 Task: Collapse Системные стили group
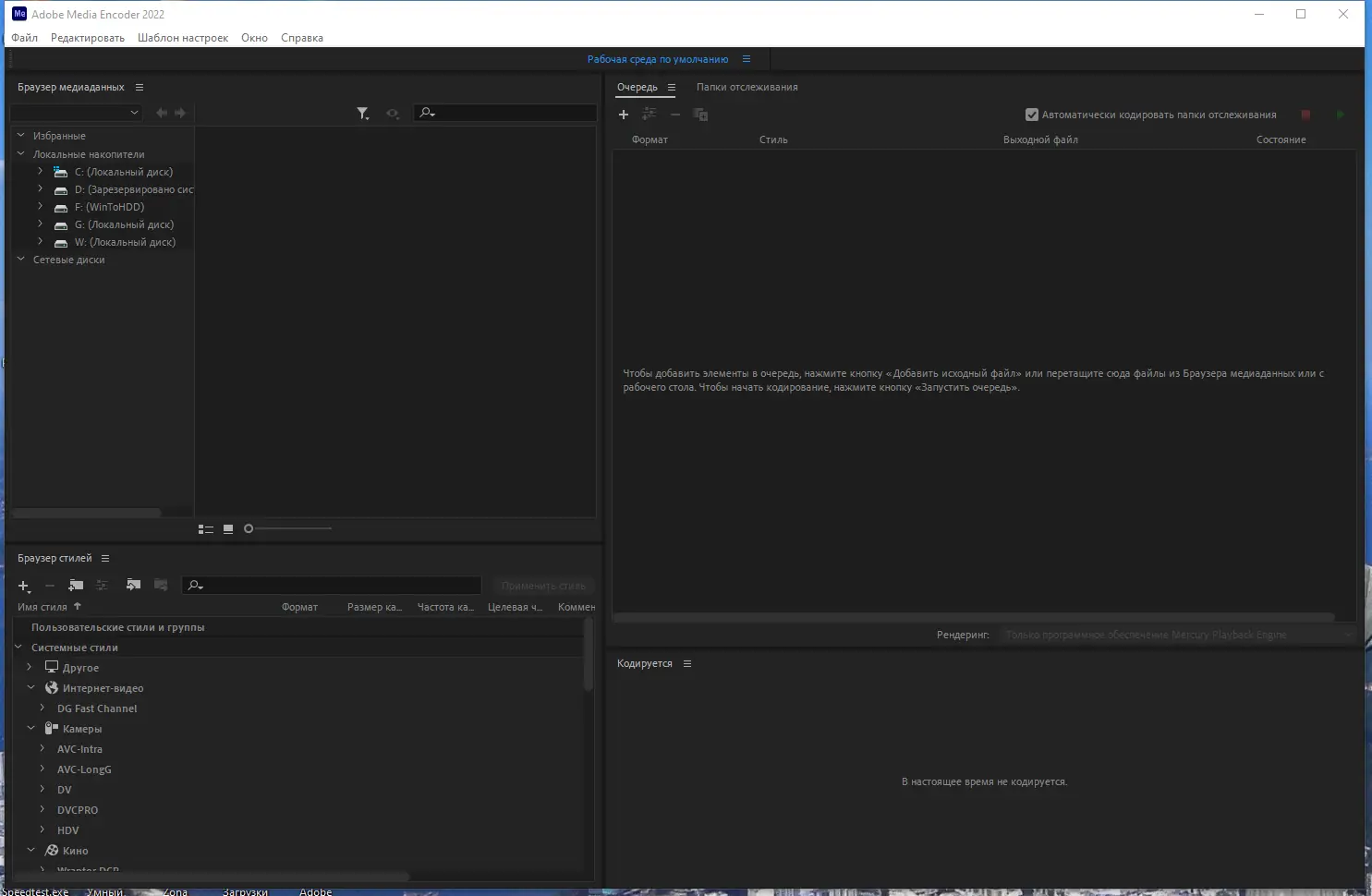[x=18, y=648]
